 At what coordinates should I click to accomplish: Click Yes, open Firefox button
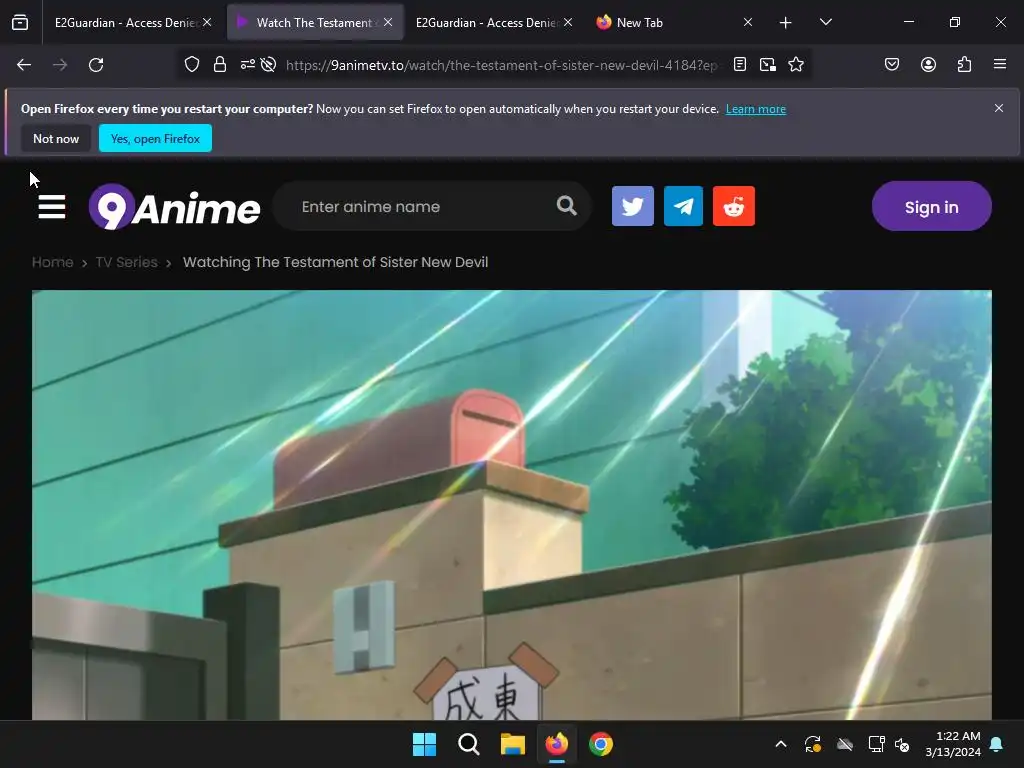tap(155, 138)
